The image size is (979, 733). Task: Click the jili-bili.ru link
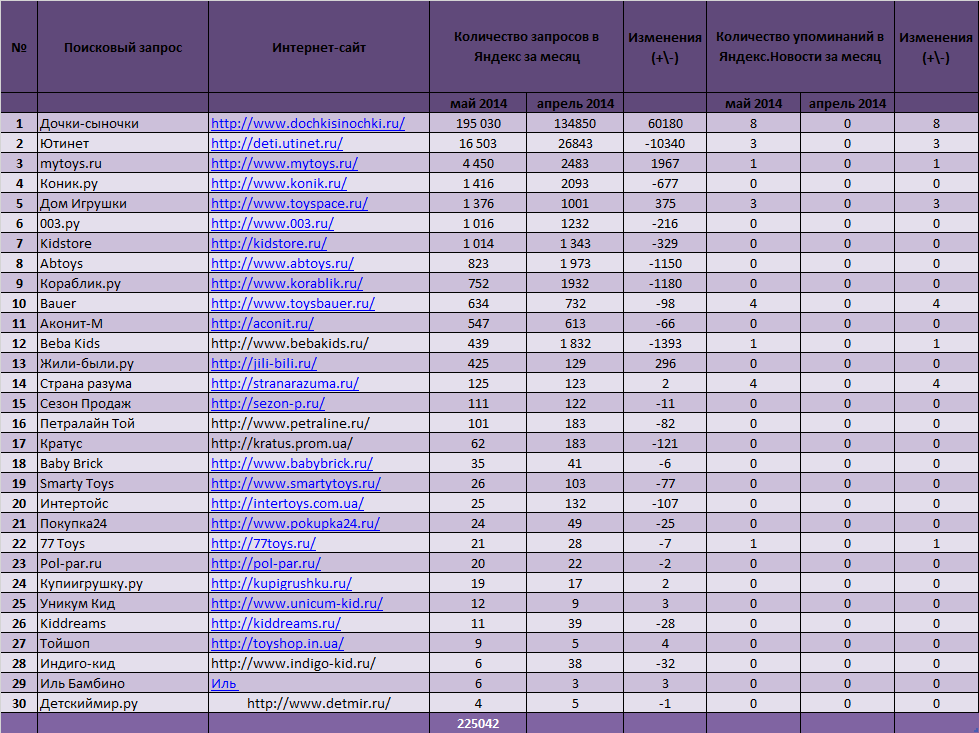tap(263, 363)
